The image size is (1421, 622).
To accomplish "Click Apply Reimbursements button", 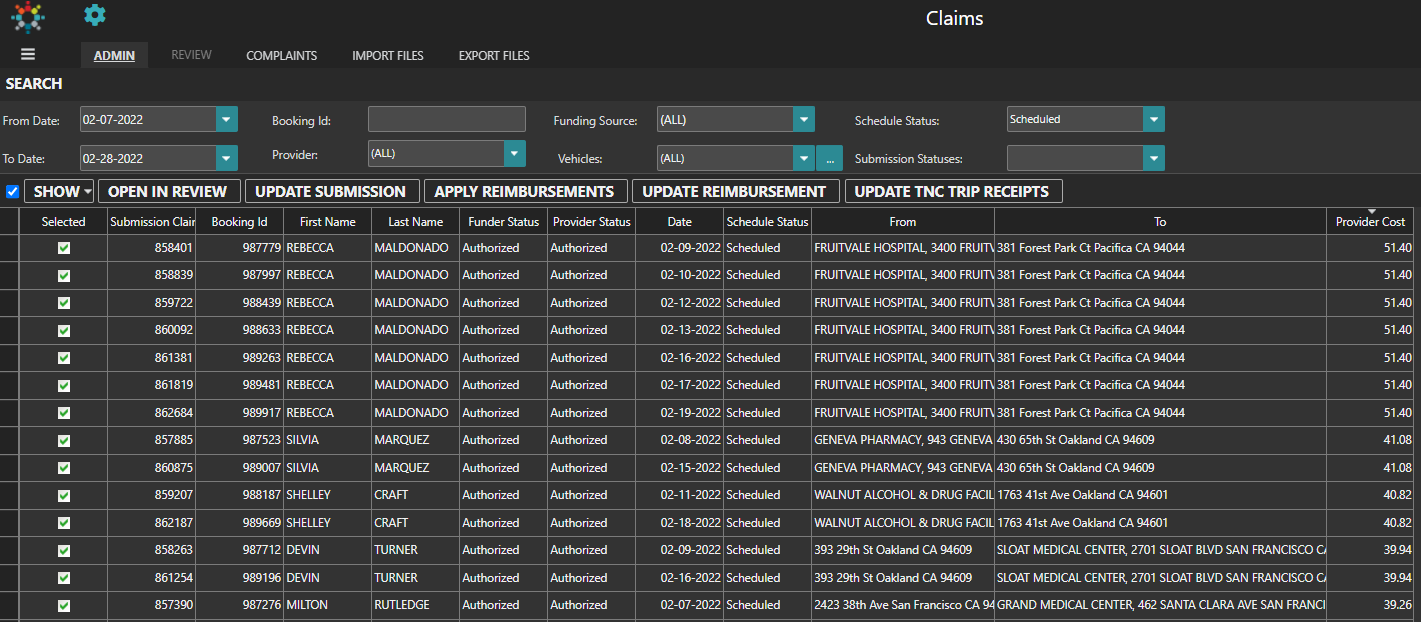I will click(x=524, y=192).
